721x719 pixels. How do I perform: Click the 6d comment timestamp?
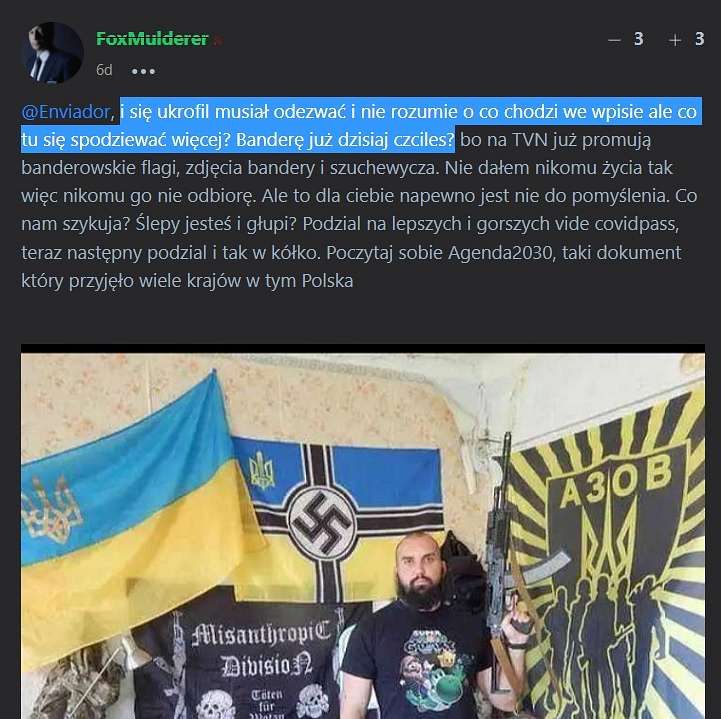104,70
